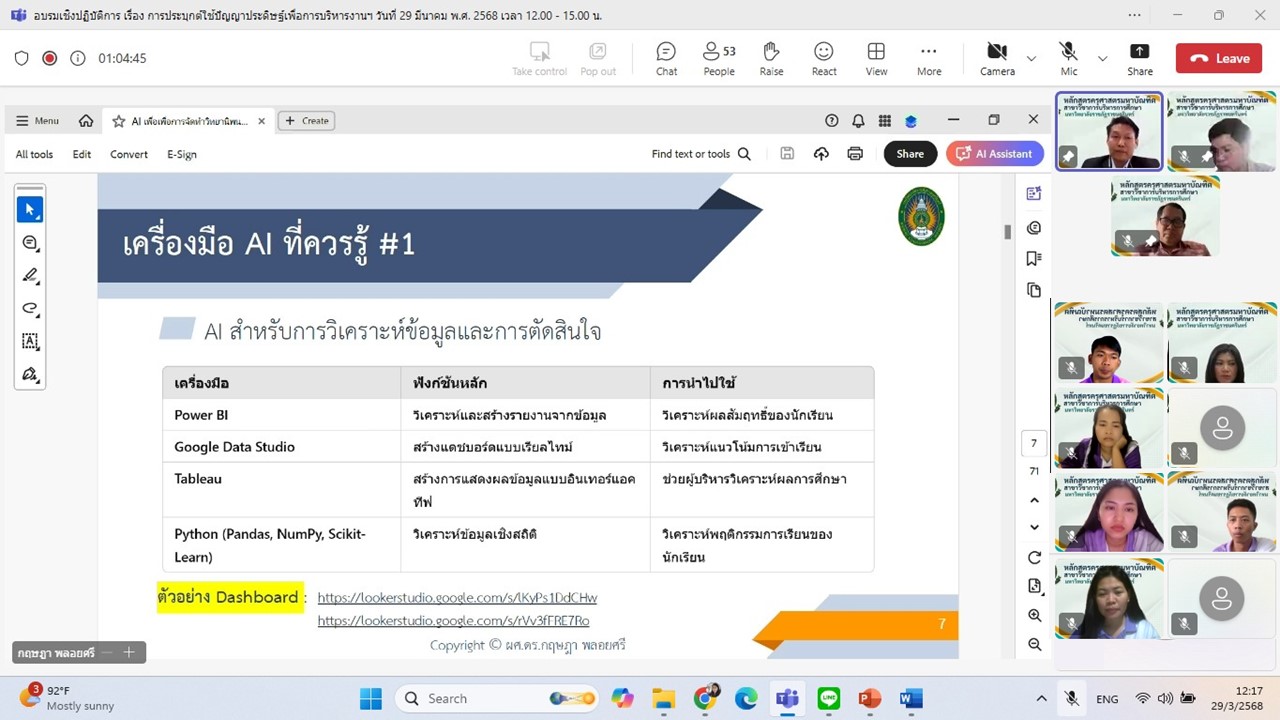Open Acrobat notifications bell
This screenshot has width=1280, height=720.
point(858,121)
